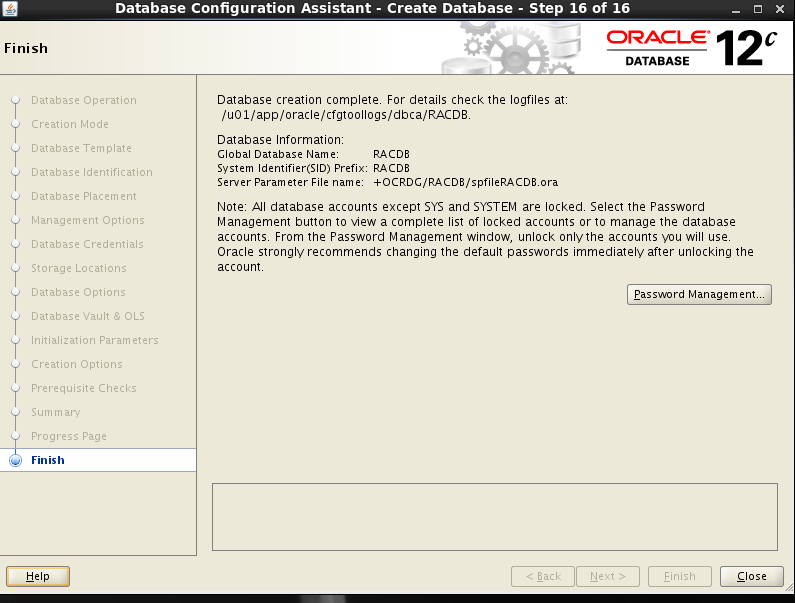
Task: Select the Progress Page step
Action: tap(69, 436)
